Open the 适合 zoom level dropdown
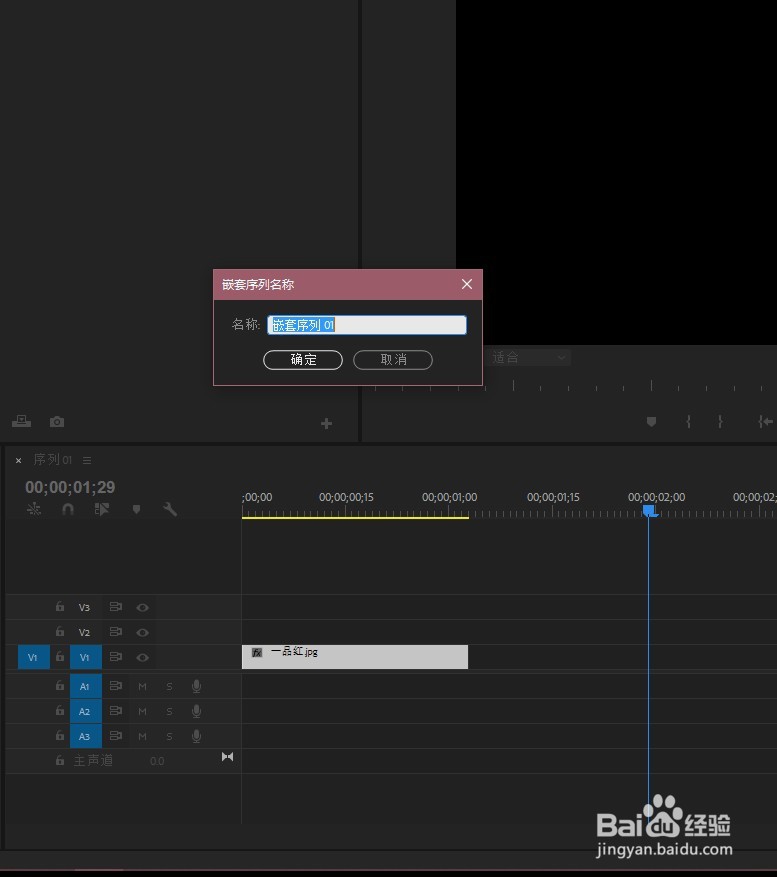 pyautogui.click(x=529, y=357)
